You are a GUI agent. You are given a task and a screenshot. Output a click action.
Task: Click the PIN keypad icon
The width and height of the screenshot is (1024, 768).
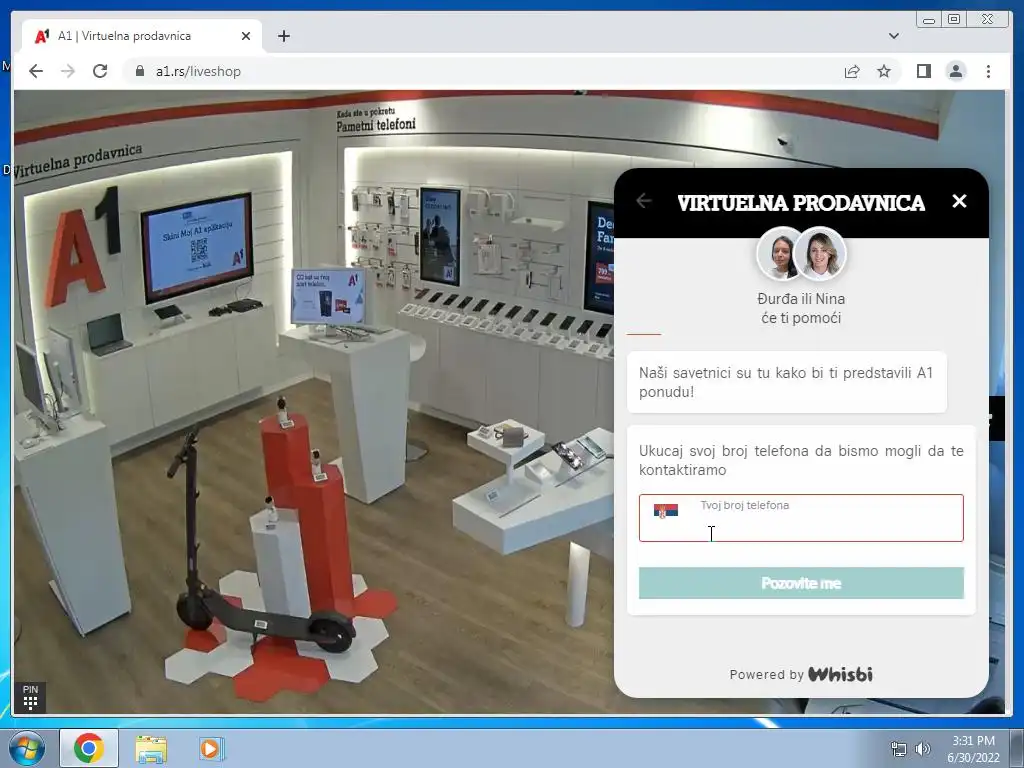point(30,697)
